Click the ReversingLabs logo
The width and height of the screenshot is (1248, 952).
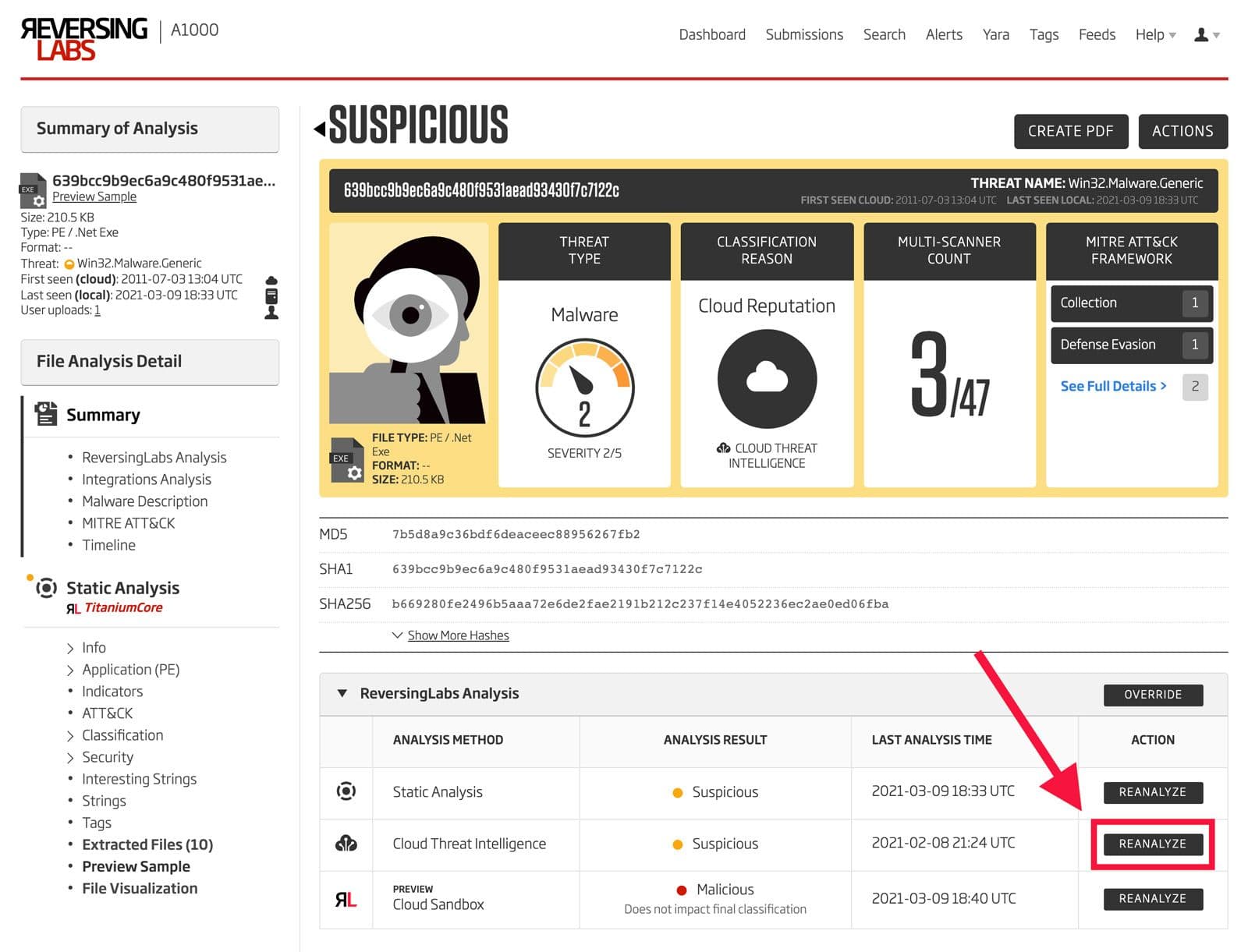(x=83, y=38)
